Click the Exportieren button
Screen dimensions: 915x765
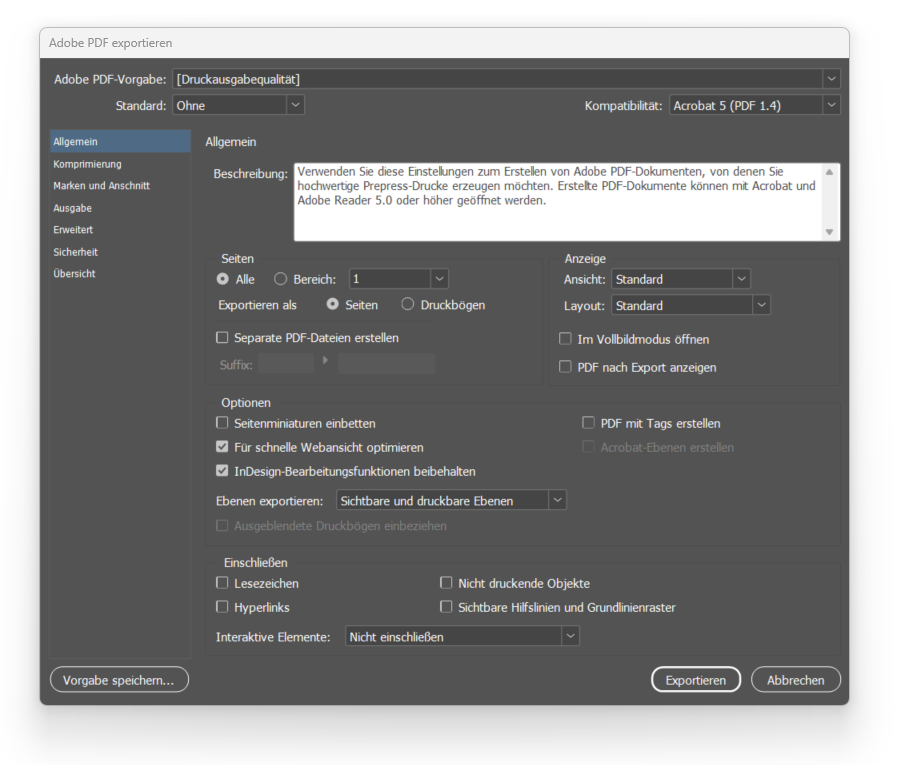(695, 679)
